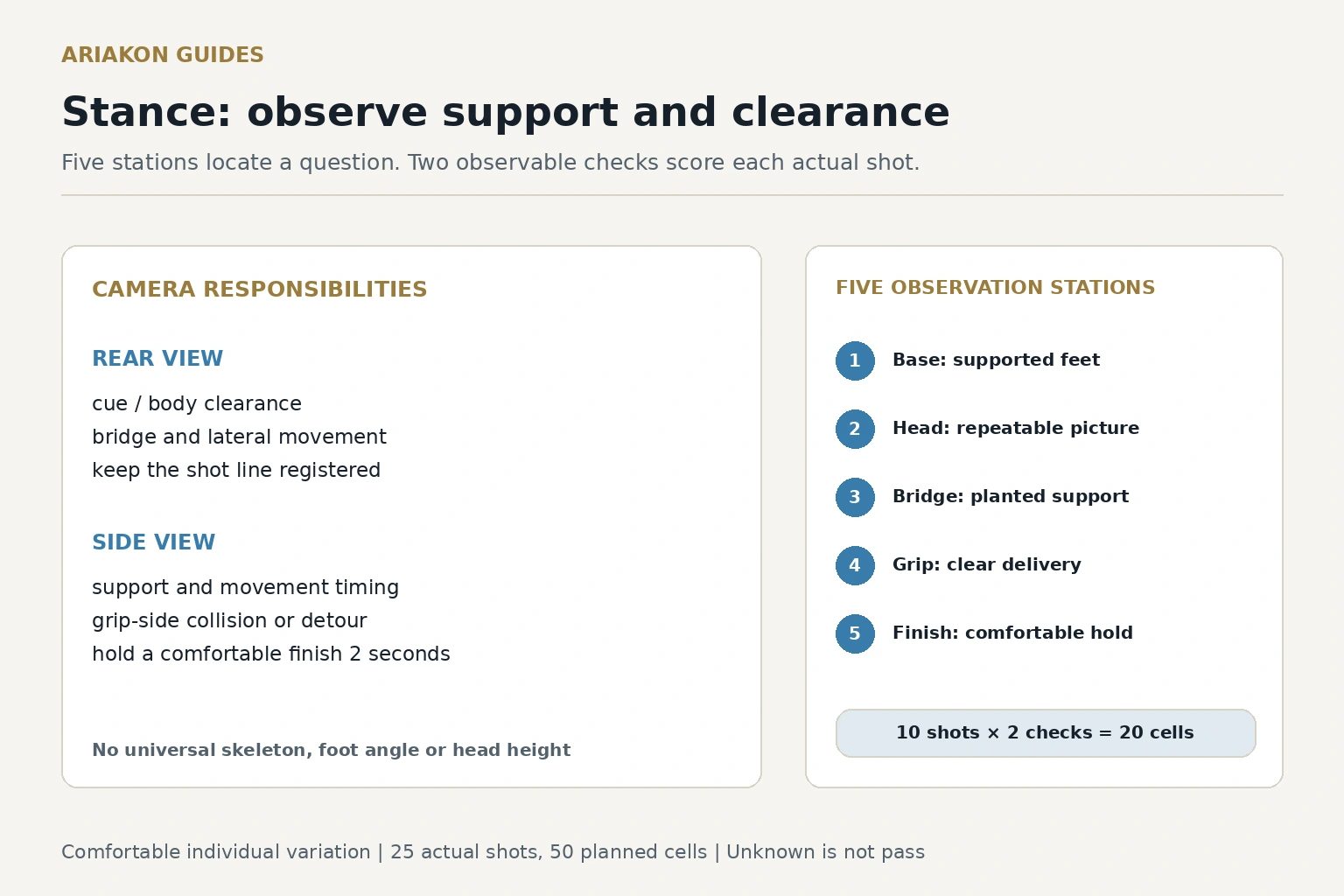Select hold a comfortable finish 2 seconds line

coord(271,654)
